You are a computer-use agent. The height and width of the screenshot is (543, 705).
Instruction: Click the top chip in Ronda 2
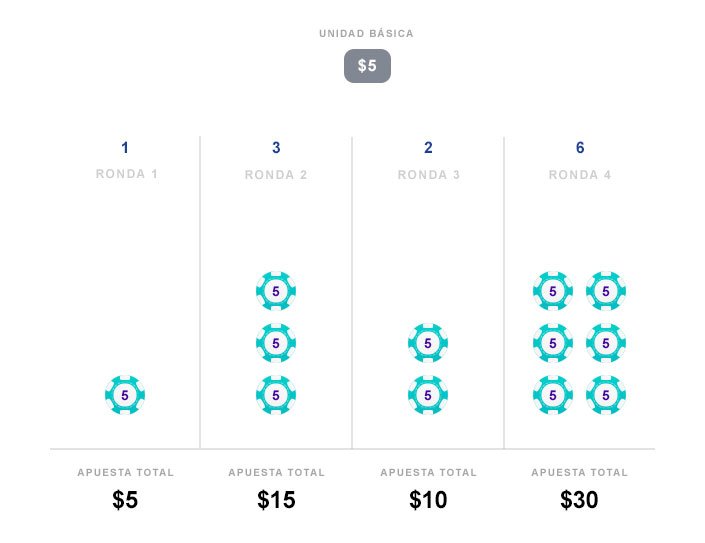pos(276,291)
